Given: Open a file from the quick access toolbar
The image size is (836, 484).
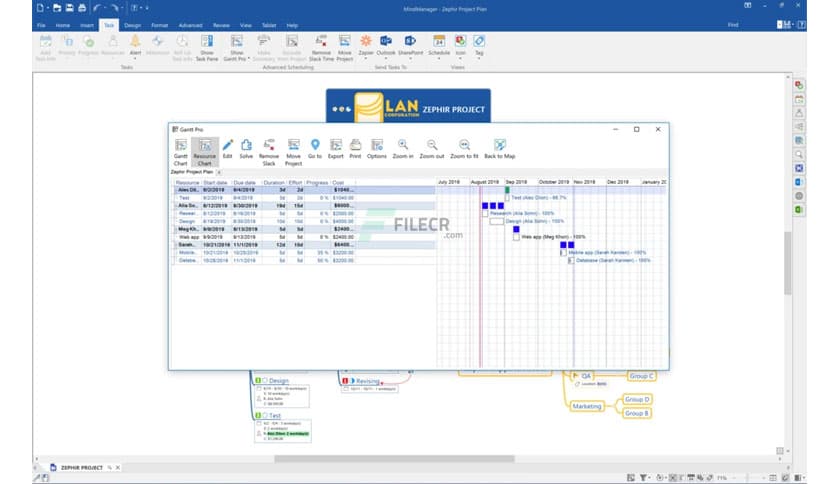Looking at the screenshot, I should (x=57, y=8).
